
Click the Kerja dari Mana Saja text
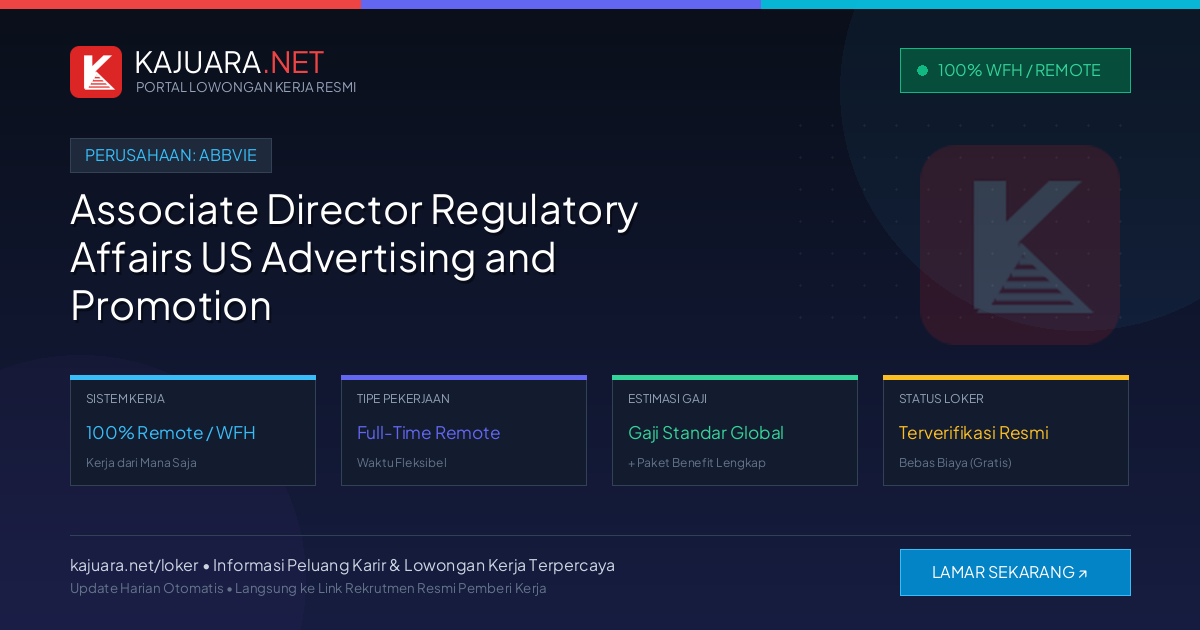click(141, 463)
